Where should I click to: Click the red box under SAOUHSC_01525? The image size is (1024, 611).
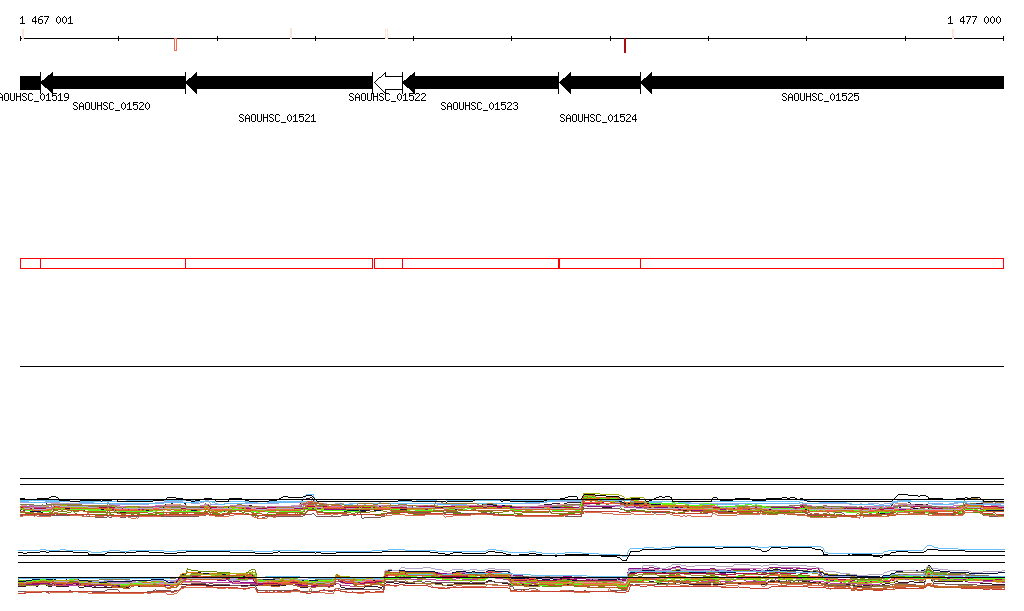pos(822,264)
